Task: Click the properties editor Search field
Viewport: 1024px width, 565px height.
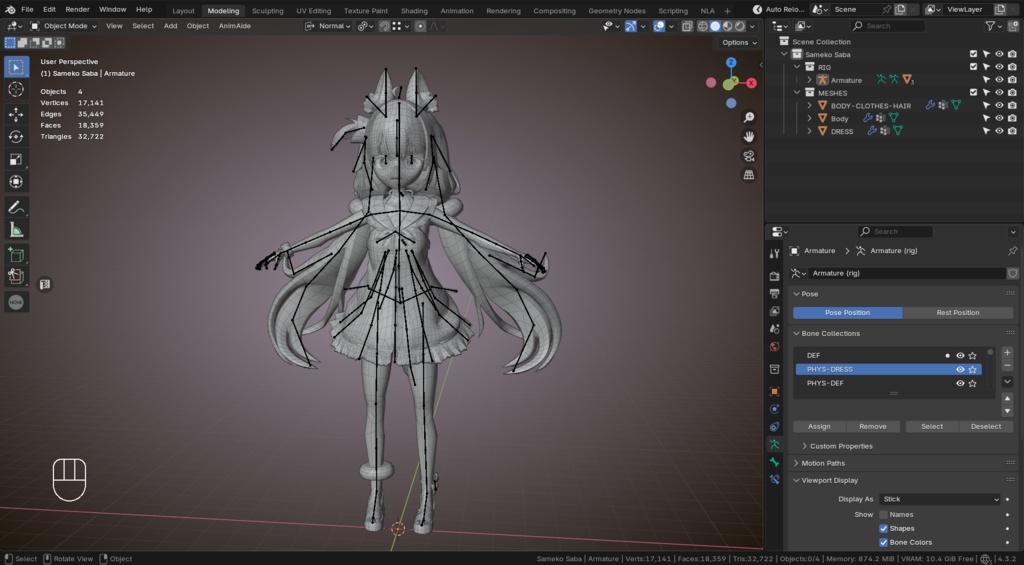Action: [895, 231]
